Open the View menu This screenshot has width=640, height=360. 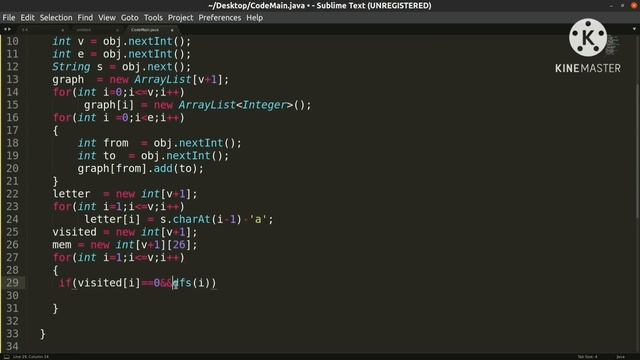point(107,18)
